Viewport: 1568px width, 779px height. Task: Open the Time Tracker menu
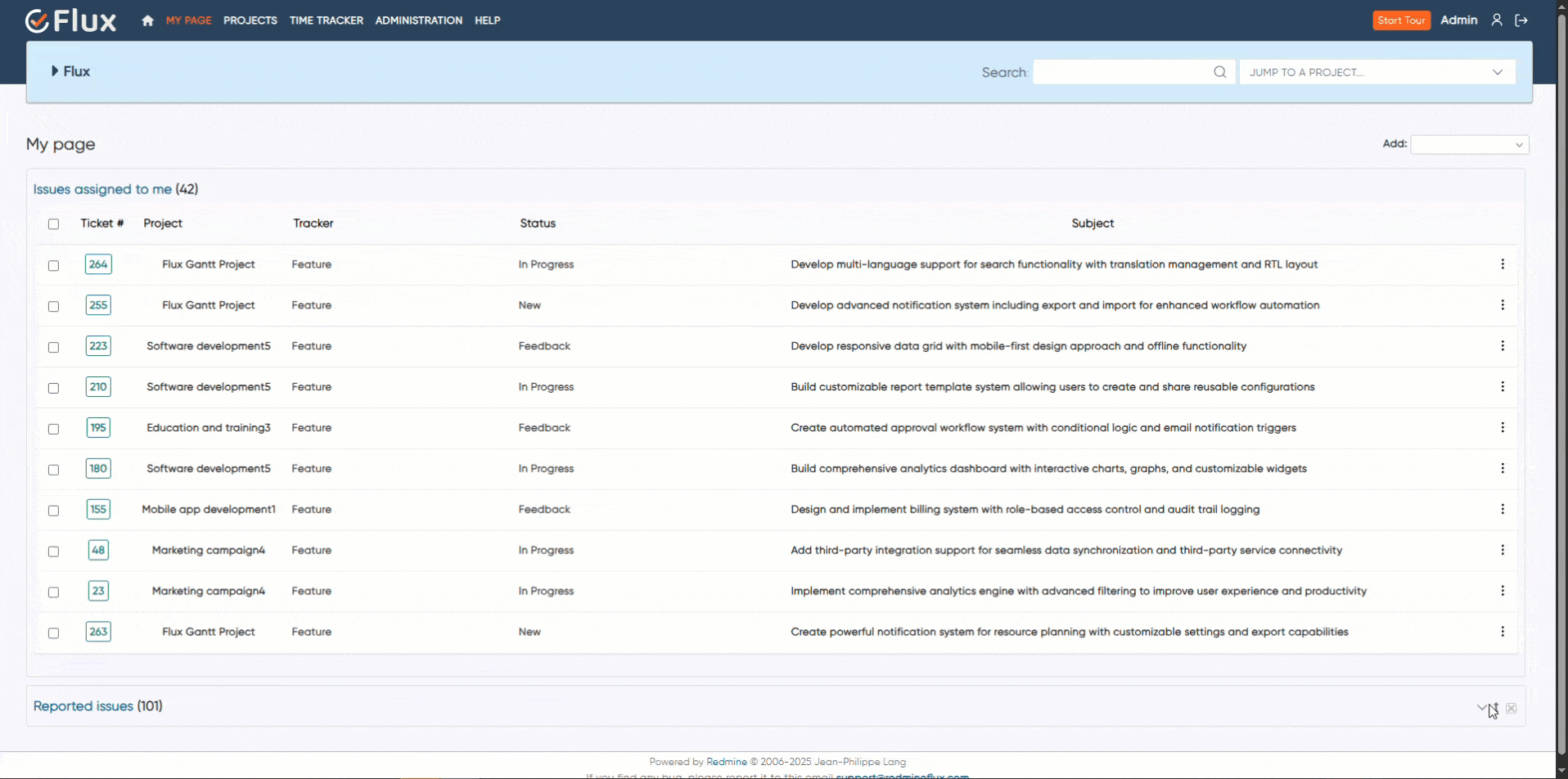(x=326, y=20)
